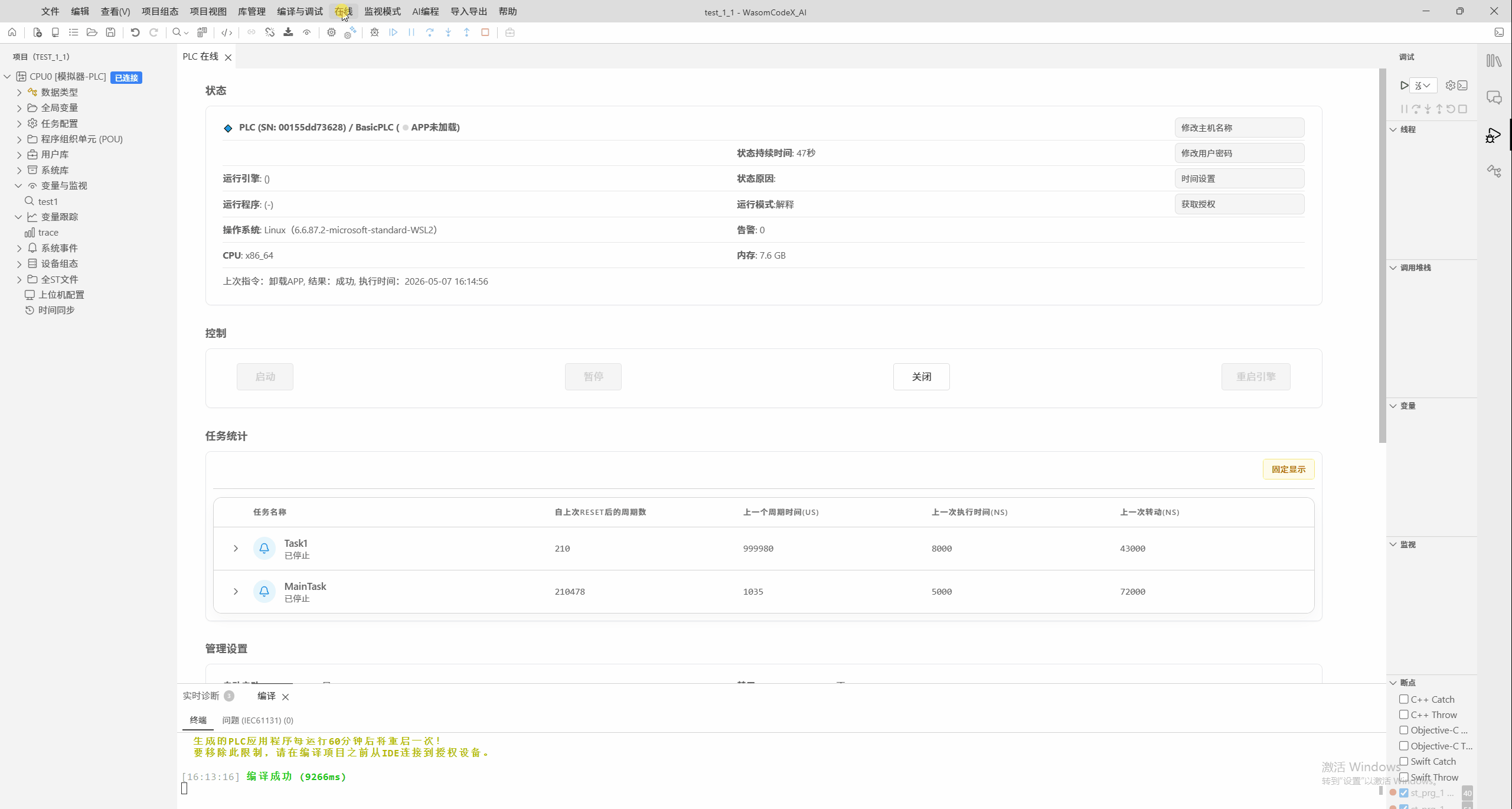This screenshot has width=1512, height=809.
Task: Click the main page vertical scrollbar
Action: tap(1382, 256)
